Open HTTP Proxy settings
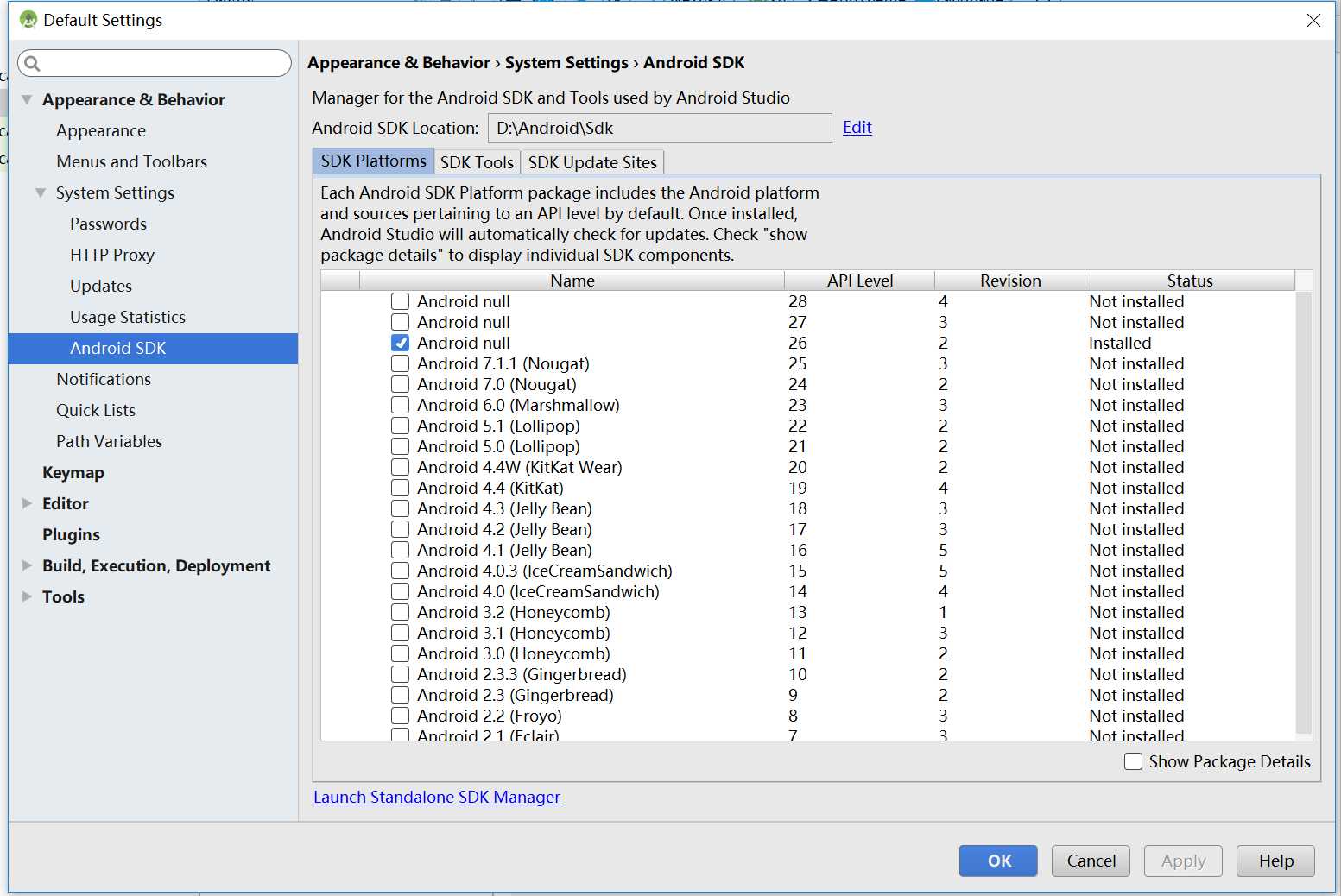Viewport: 1341px width, 896px height. 112,255
